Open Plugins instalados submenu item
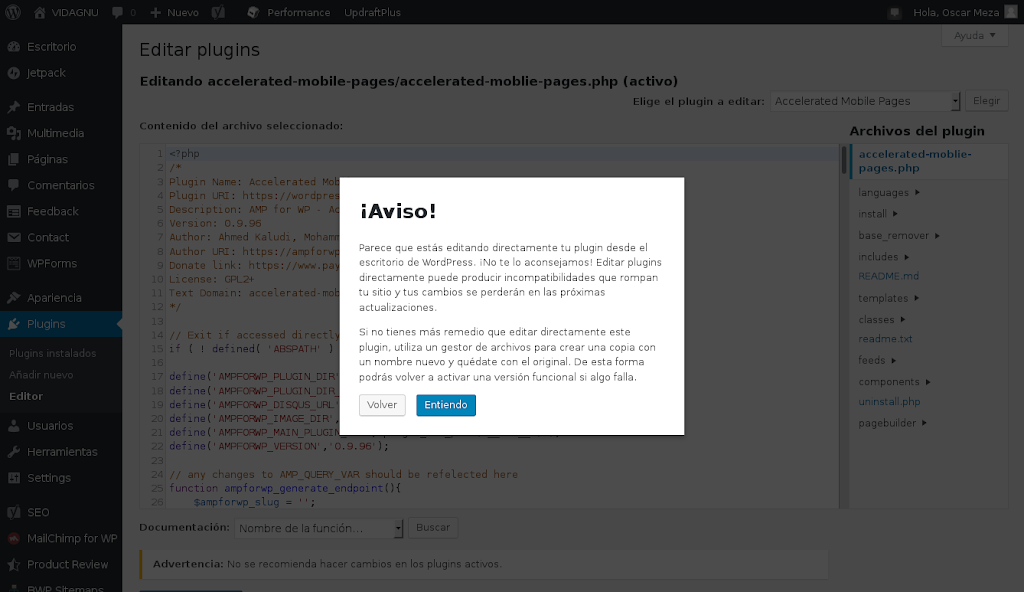Screen dimensions: 1024x592 point(52,354)
